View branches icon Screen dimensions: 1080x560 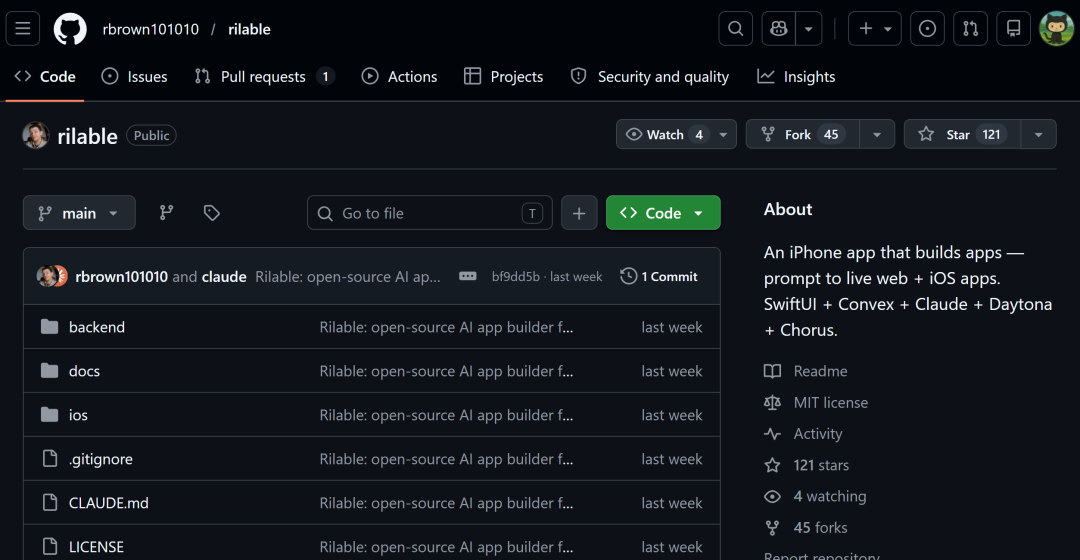click(167, 213)
